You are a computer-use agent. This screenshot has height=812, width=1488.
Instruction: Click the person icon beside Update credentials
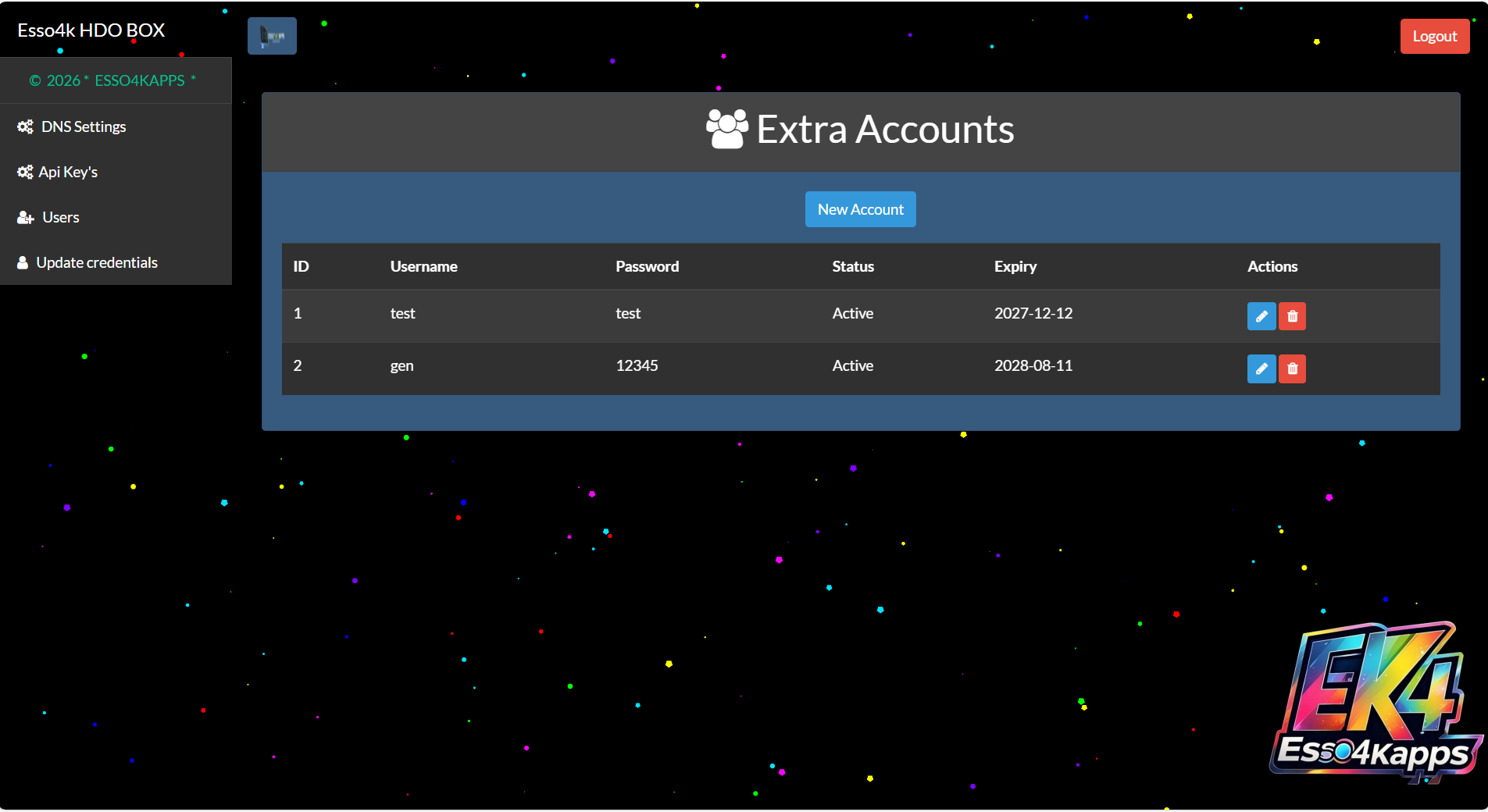[x=23, y=263]
